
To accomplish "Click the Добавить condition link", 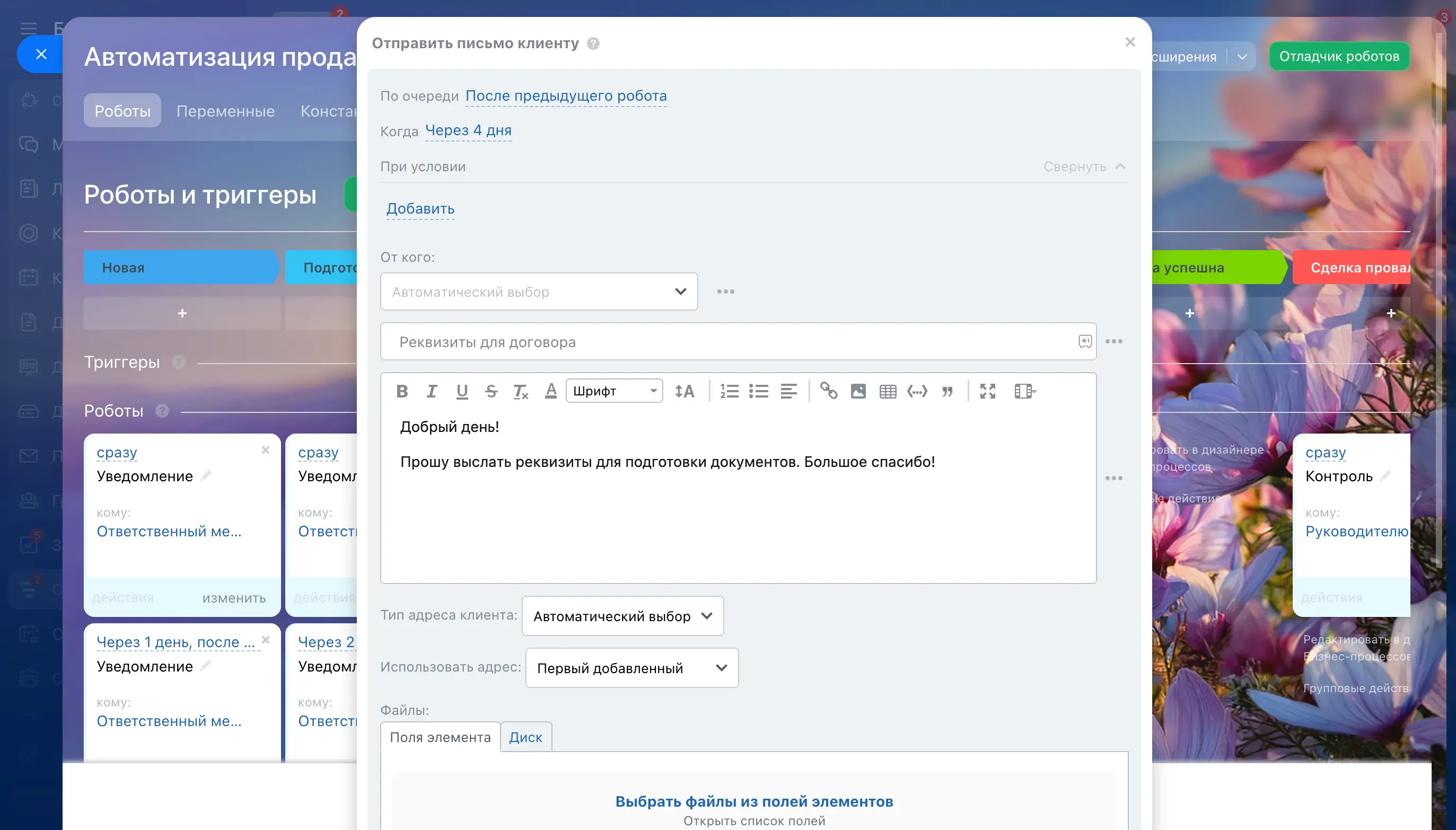I will click(420, 209).
